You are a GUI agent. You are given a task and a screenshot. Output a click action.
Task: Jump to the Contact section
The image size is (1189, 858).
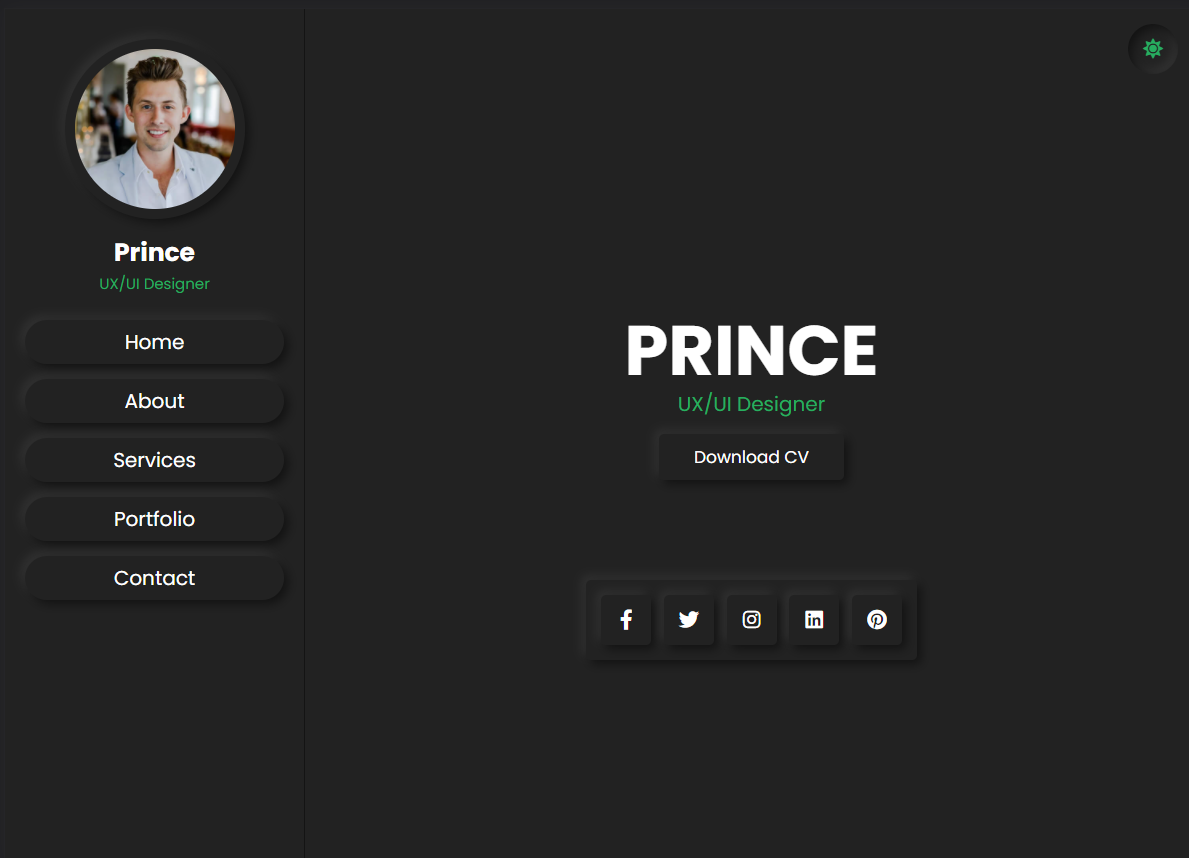155,578
